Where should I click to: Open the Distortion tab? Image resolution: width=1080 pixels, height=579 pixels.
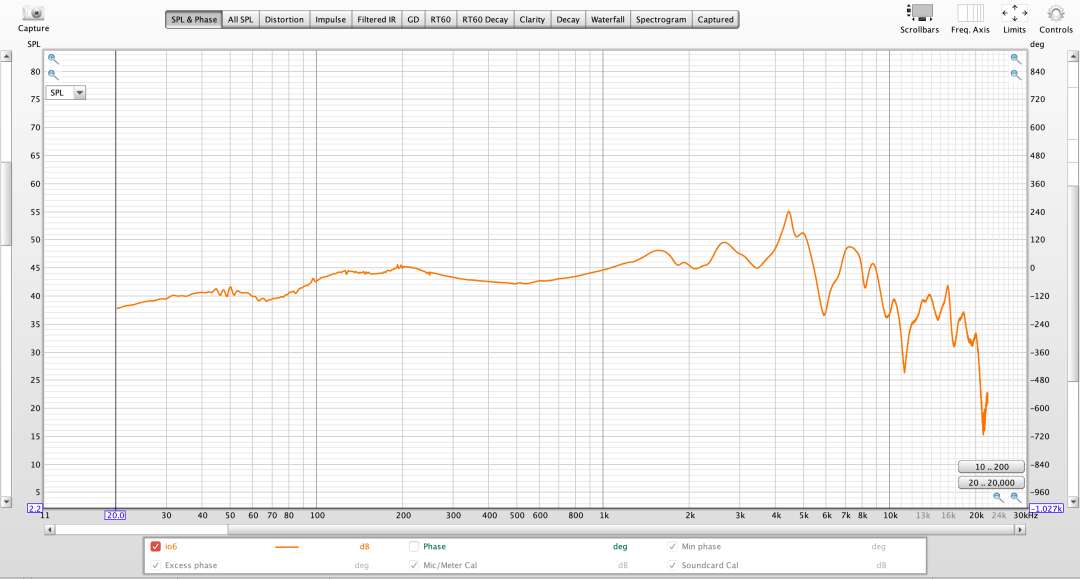(x=284, y=19)
